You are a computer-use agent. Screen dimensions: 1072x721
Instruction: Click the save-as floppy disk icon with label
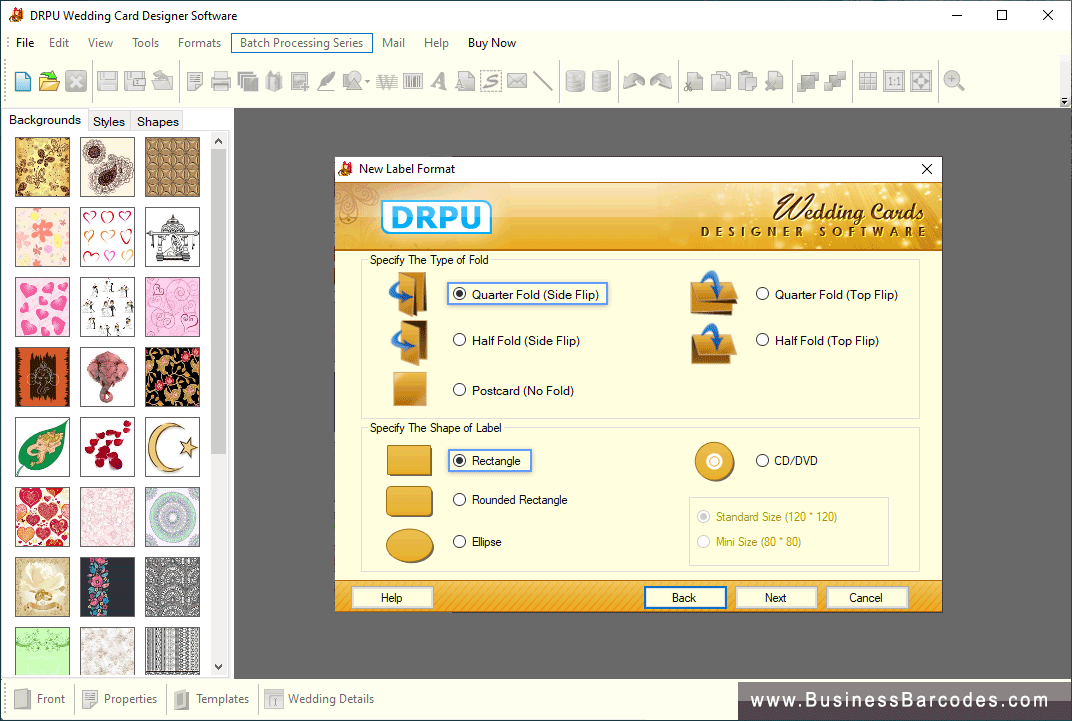pyautogui.click(x=134, y=81)
